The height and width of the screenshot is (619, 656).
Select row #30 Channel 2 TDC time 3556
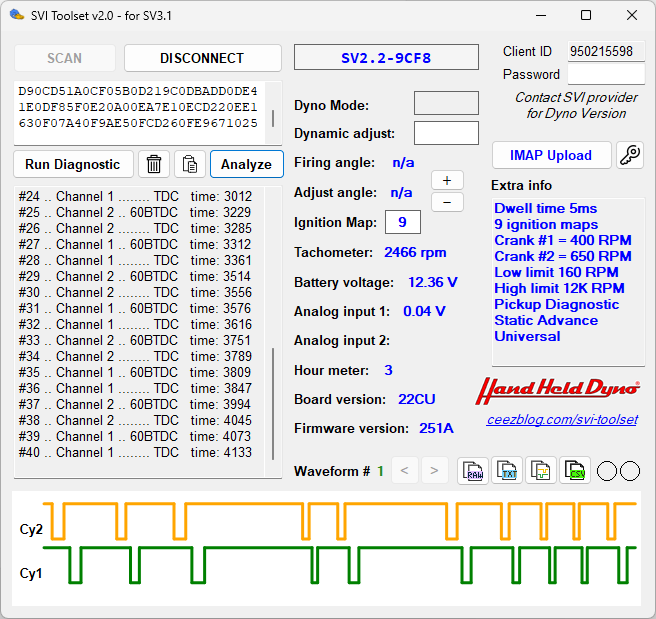(135, 292)
